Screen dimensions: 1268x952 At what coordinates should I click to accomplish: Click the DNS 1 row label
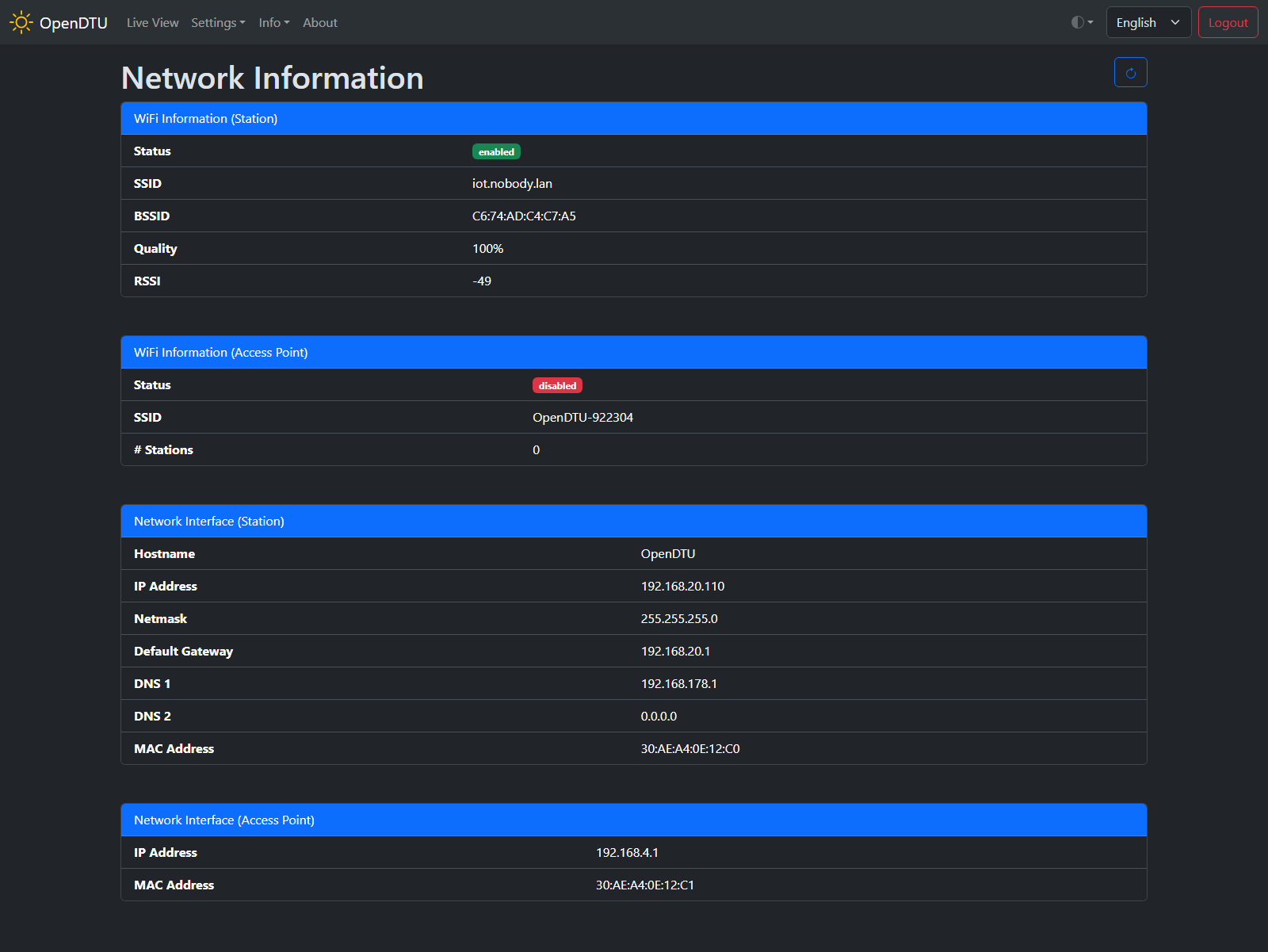click(152, 684)
